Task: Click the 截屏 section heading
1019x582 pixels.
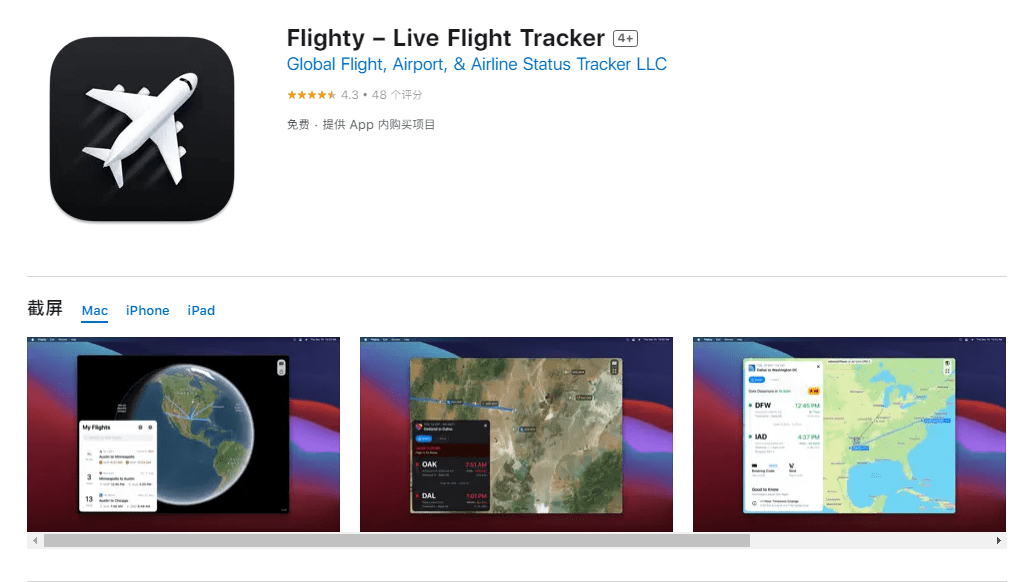Action: (45, 308)
